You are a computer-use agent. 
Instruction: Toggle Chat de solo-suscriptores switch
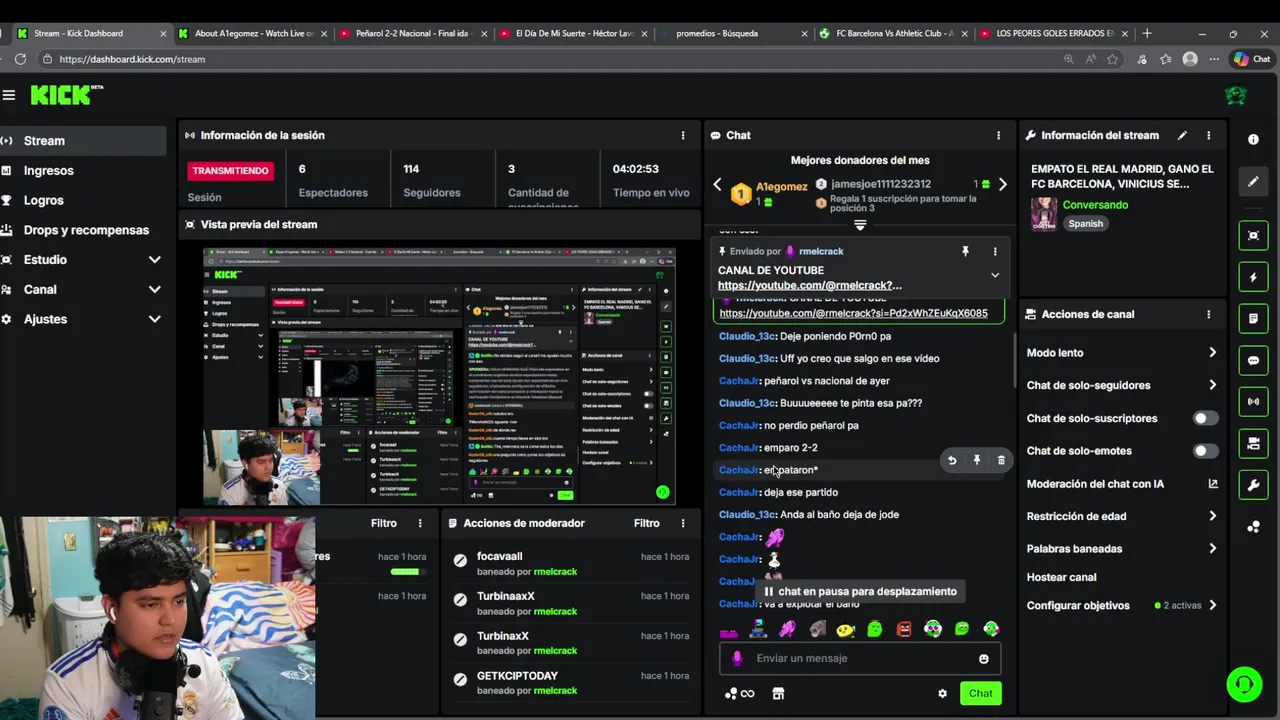pyautogui.click(x=1206, y=418)
